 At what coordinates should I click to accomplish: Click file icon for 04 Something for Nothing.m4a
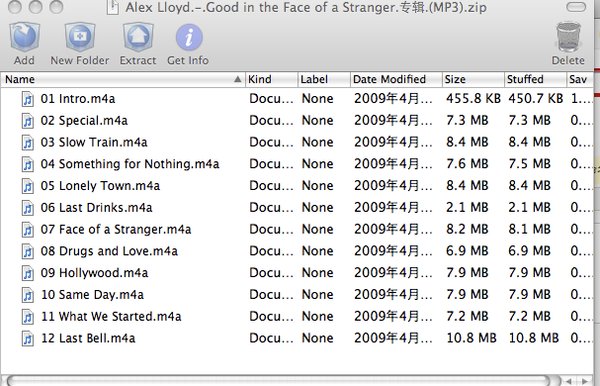pyautogui.click(x=28, y=164)
